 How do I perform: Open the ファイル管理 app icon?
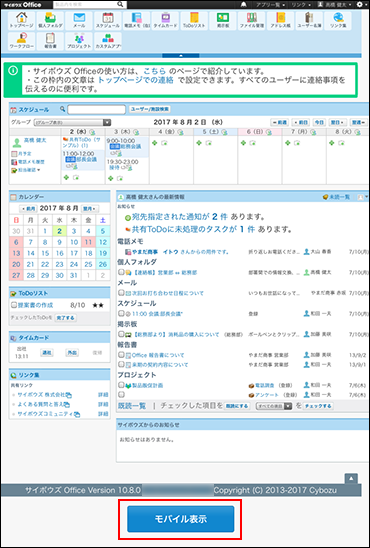pyautogui.click(x=252, y=21)
